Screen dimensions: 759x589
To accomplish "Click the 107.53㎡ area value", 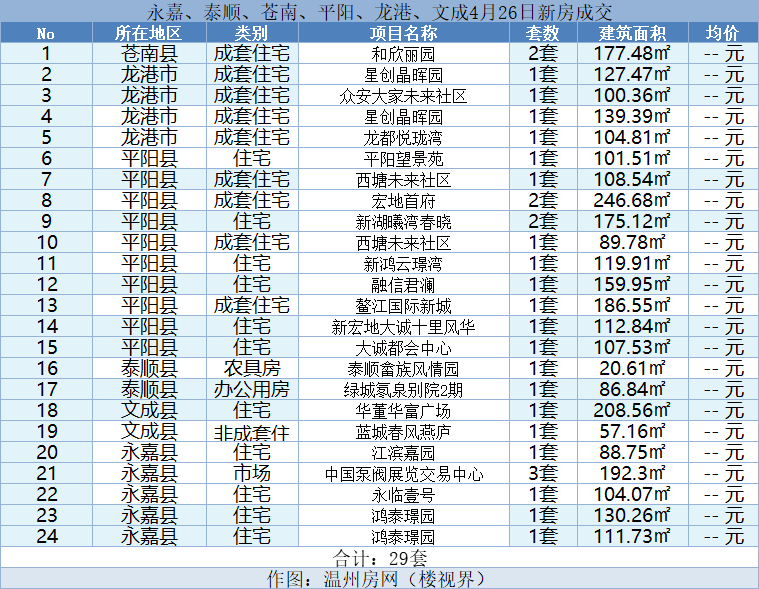I will pos(632,347).
